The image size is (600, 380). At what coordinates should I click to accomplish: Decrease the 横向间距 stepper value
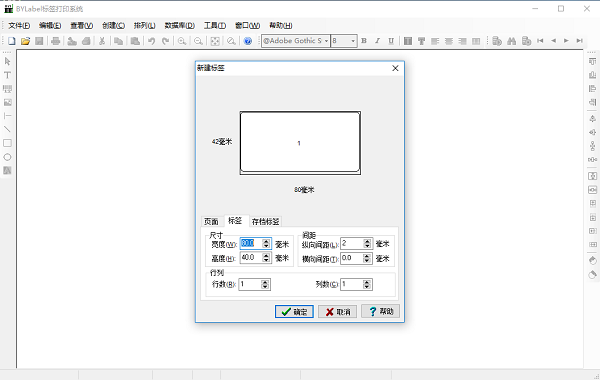point(367,261)
